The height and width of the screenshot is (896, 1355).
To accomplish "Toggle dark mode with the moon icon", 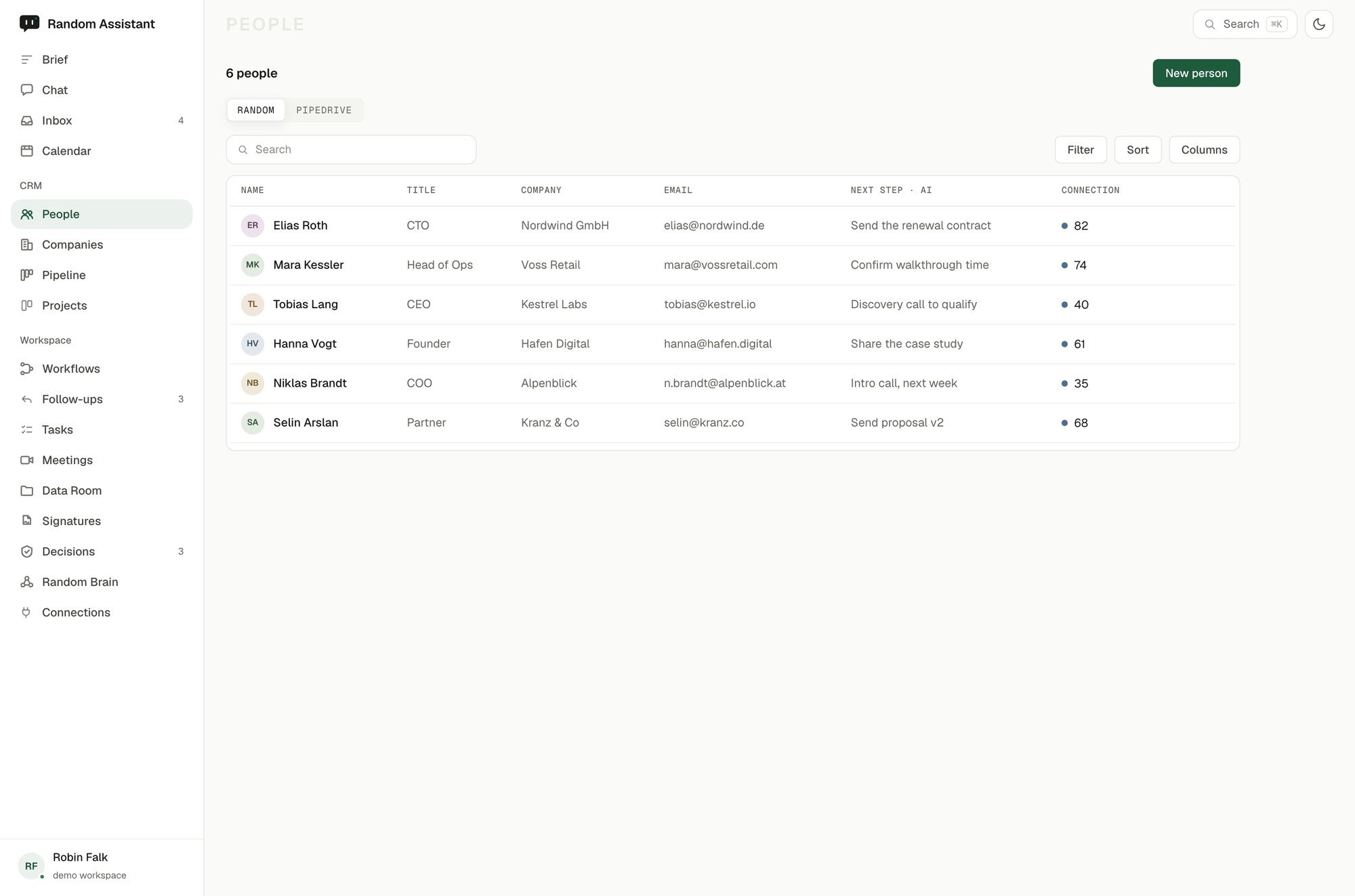I will click(1318, 24).
